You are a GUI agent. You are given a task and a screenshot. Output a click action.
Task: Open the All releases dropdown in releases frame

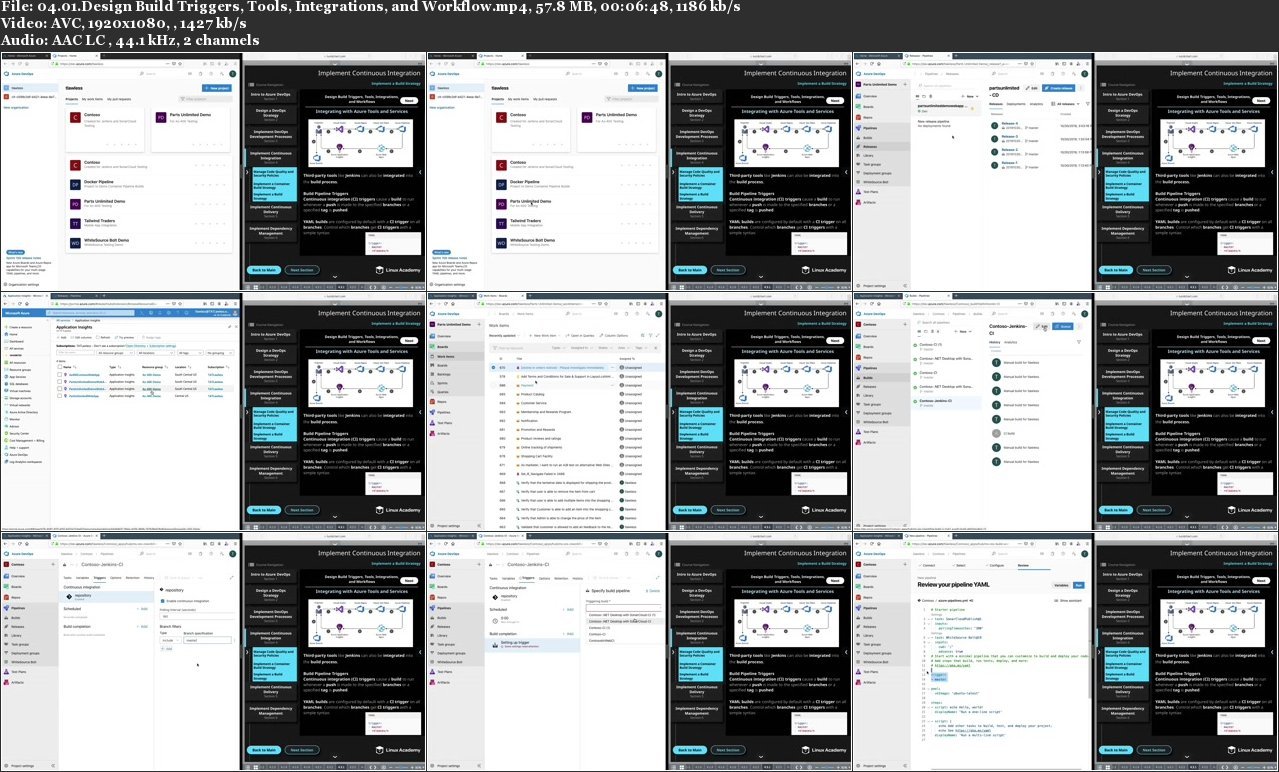point(1065,104)
